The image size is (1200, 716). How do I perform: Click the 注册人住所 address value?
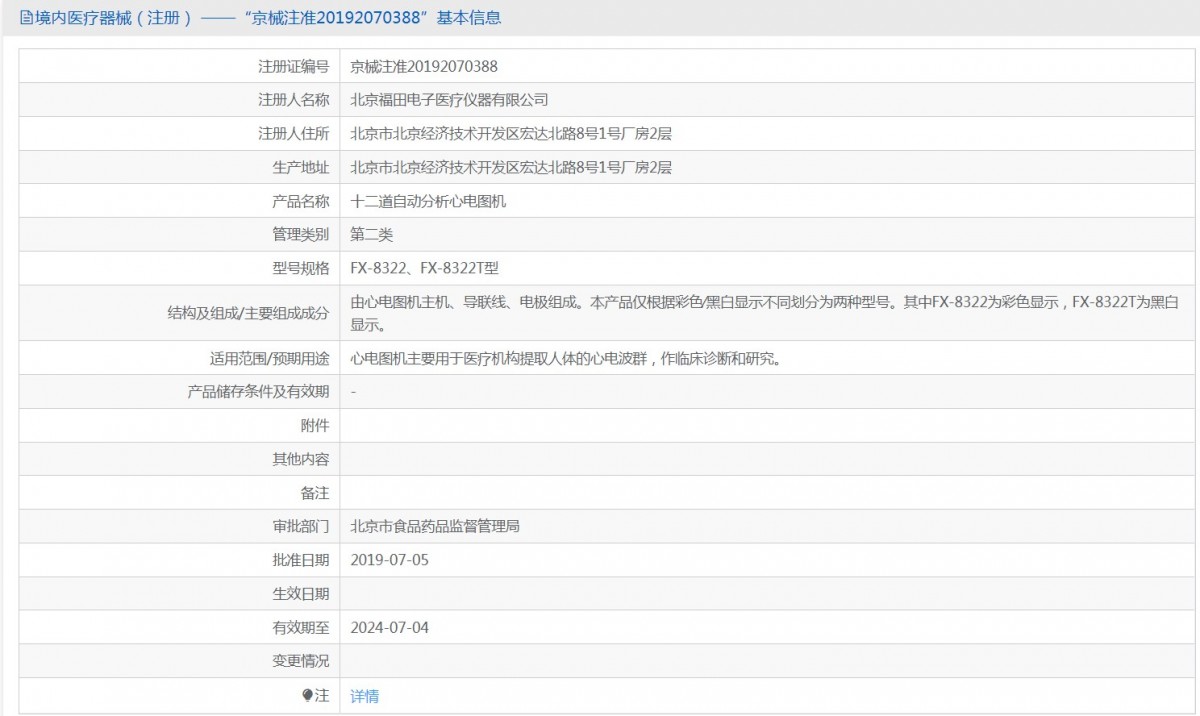pos(511,134)
